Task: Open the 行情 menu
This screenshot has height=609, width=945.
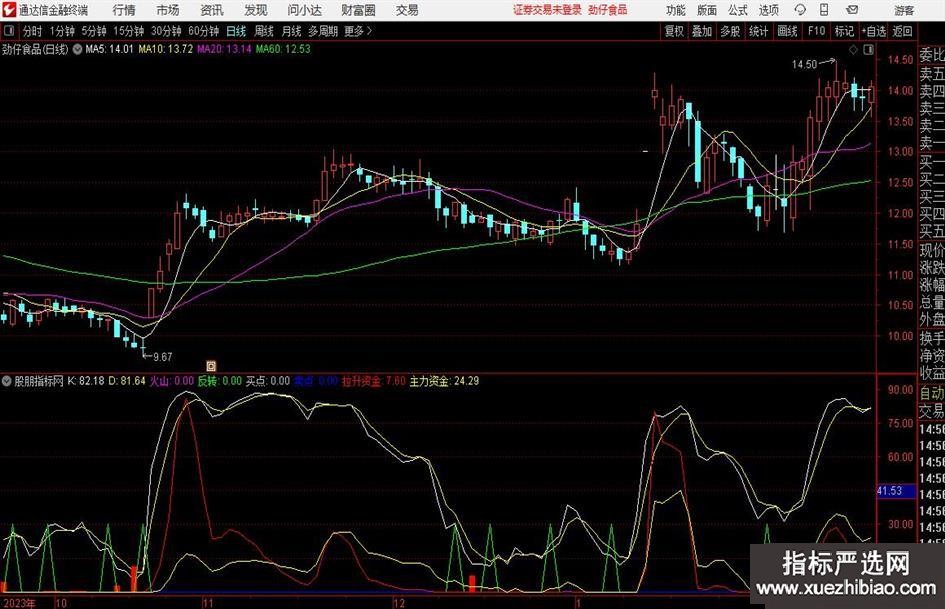Action: pos(124,10)
